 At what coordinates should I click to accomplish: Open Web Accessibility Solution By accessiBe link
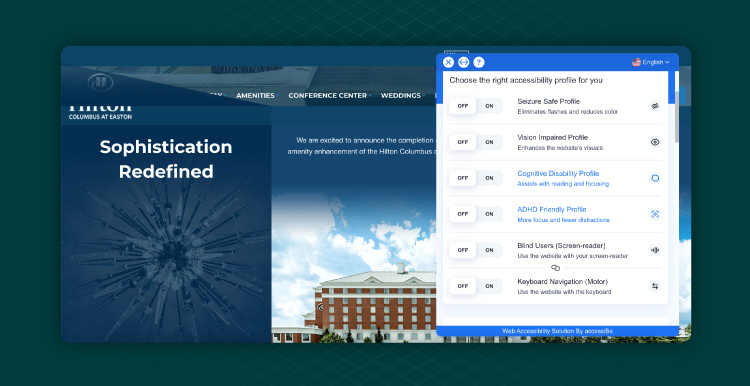[557, 331]
